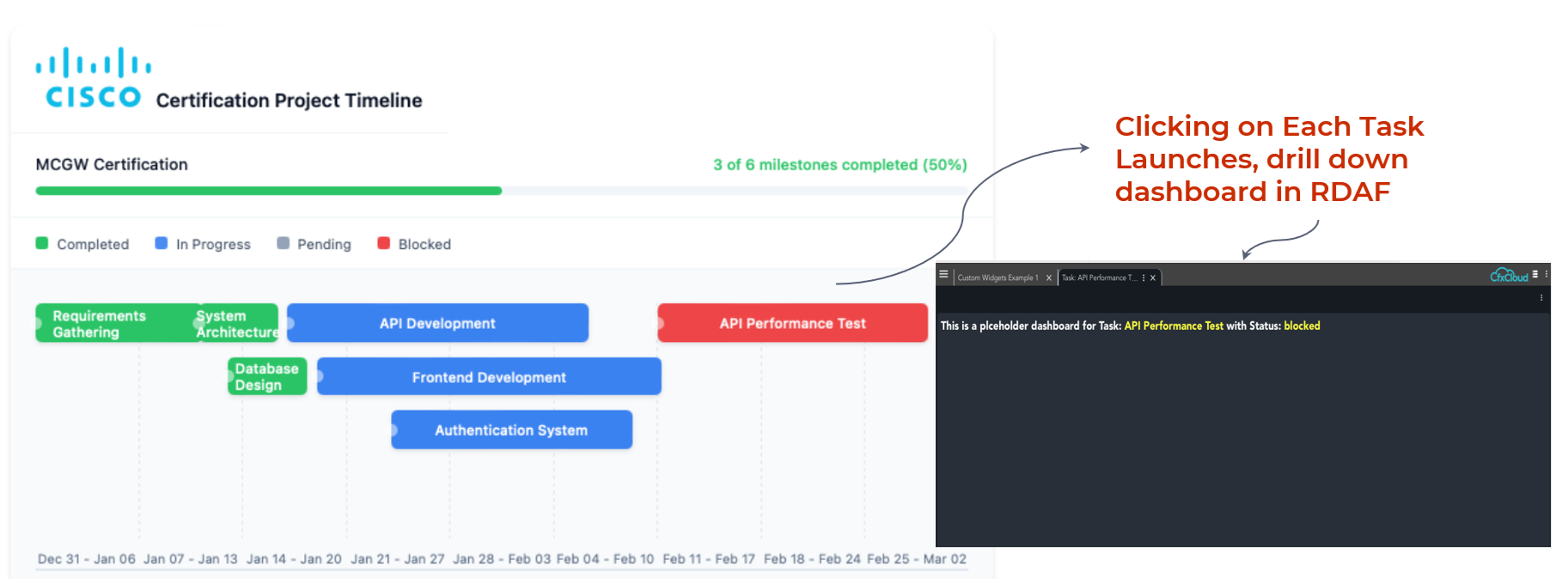Viewport: 1568px width, 579px height.
Task: Click the CfxCloud logo
Action: 1508,276
